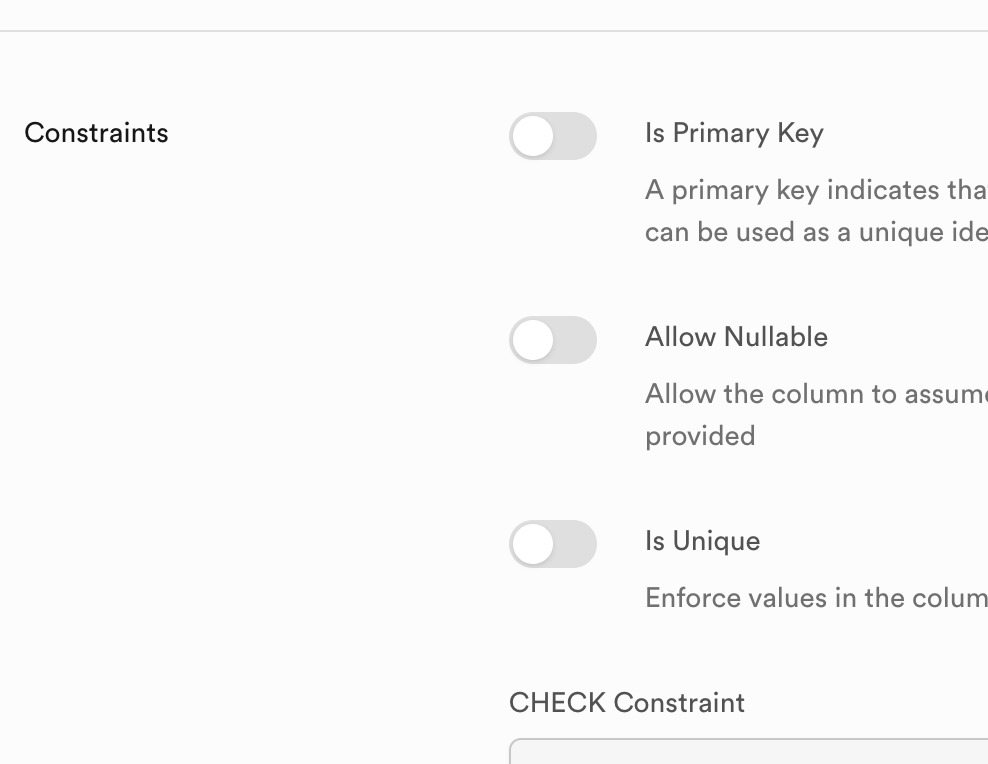
Task: Click the 'Allow the column to assume' description
Action: pos(815,394)
